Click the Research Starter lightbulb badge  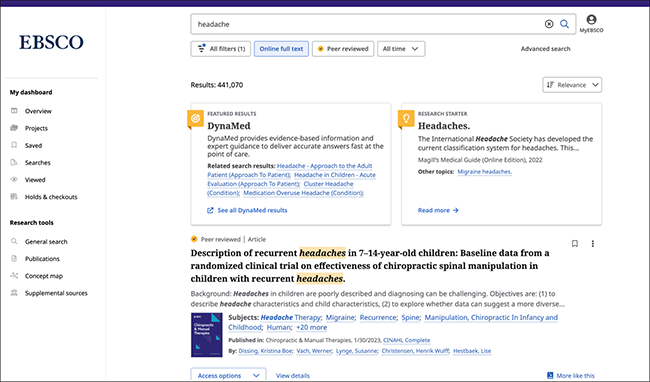click(406, 119)
